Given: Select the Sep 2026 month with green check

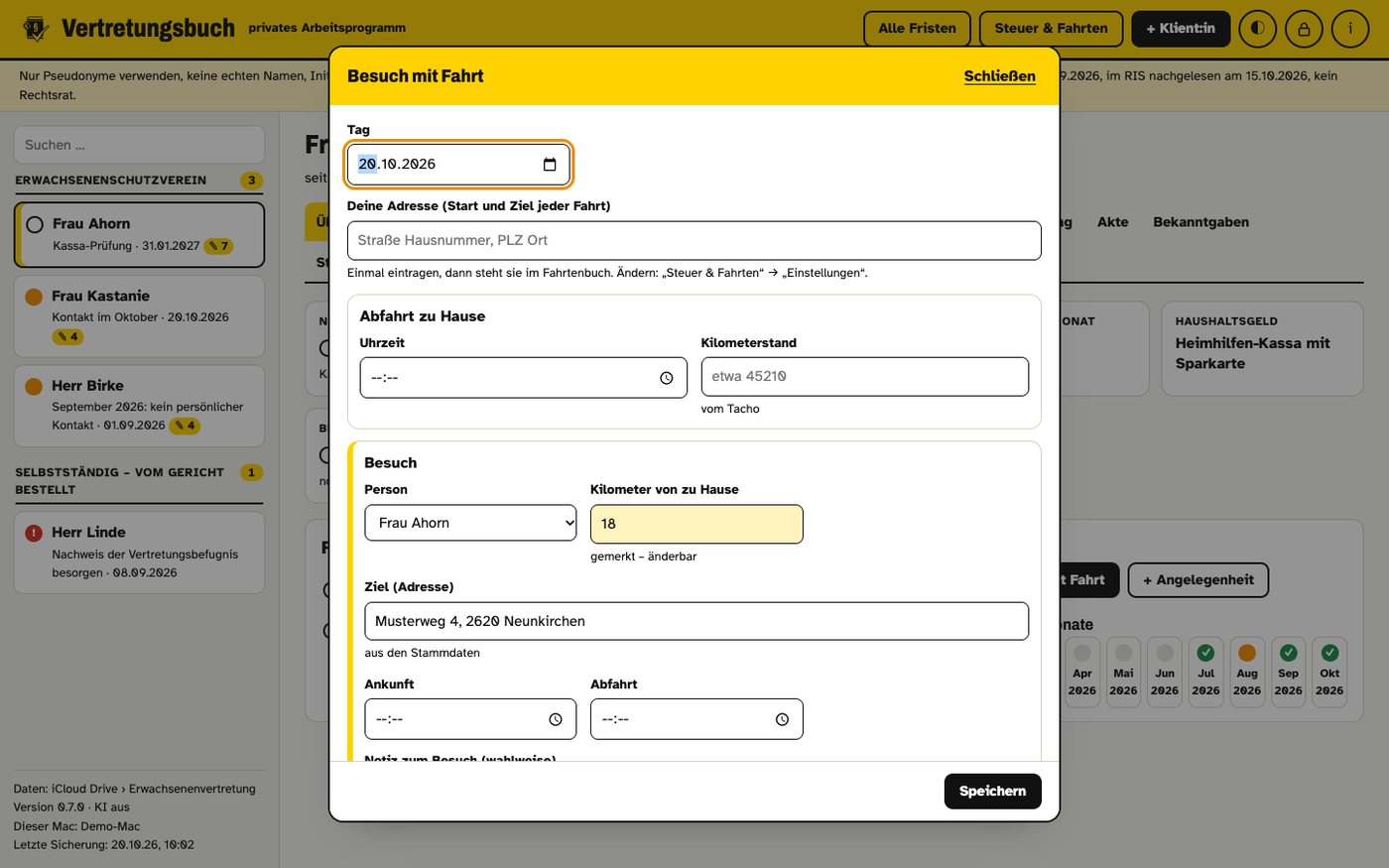Looking at the screenshot, I should pyautogui.click(x=1289, y=672).
